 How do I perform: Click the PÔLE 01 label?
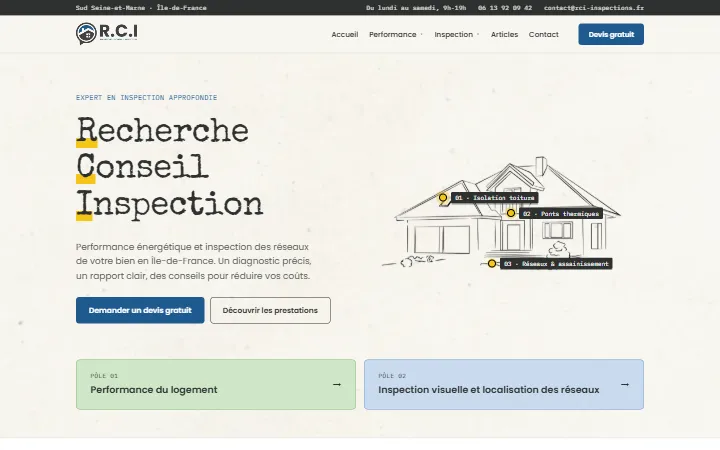[x=104, y=376]
